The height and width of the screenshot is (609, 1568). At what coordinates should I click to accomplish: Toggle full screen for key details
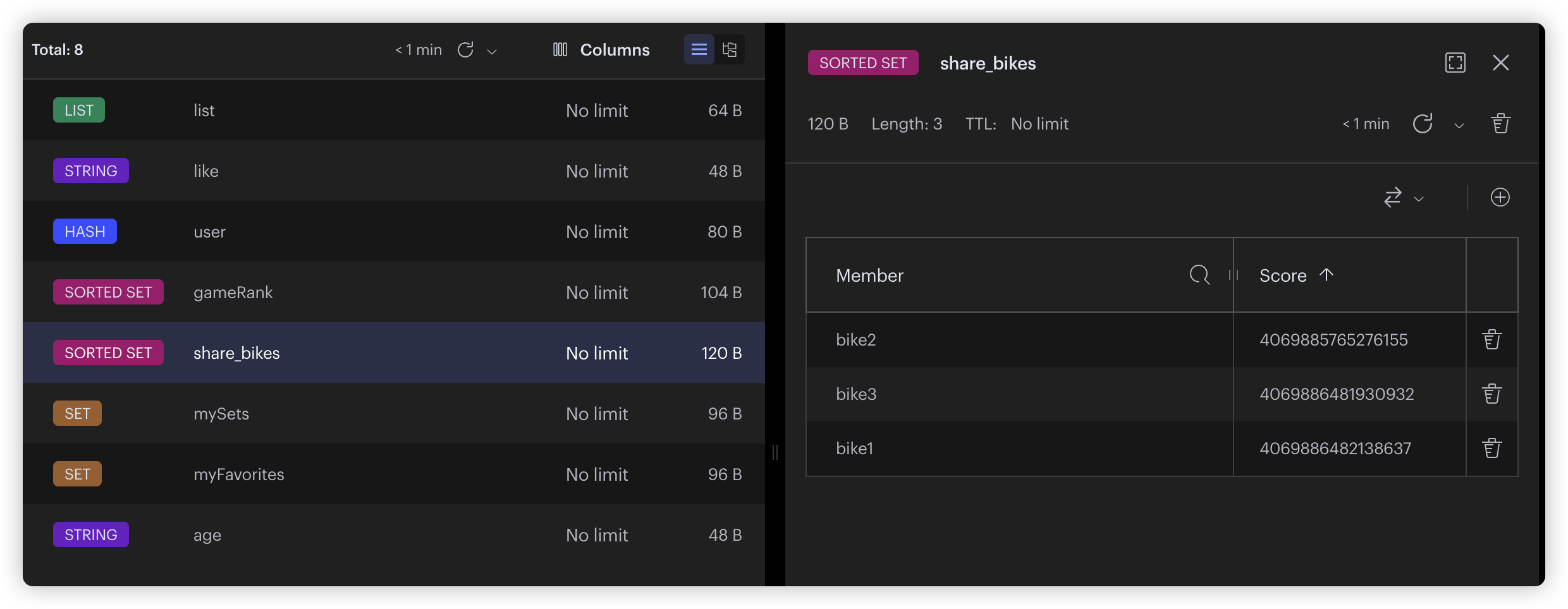[x=1455, y=63]
